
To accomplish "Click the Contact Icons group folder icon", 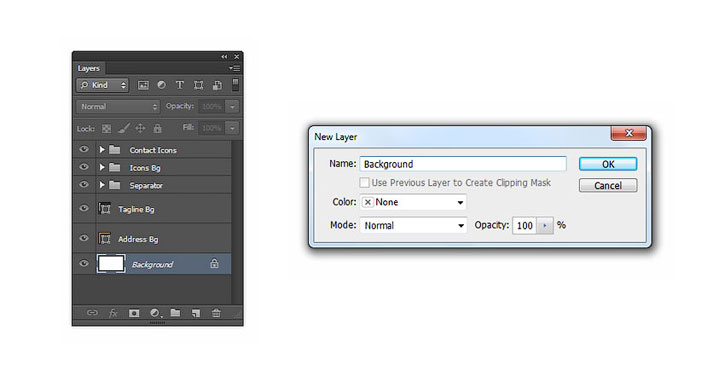I will click(115, 150).
